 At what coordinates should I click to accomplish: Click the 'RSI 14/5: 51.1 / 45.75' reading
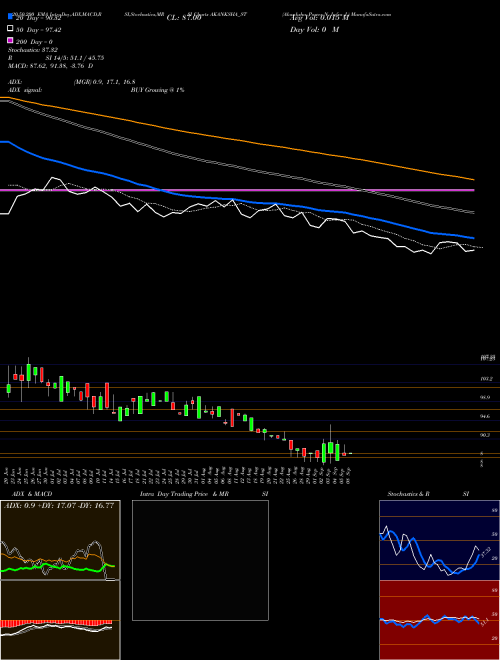coord(56,58)
